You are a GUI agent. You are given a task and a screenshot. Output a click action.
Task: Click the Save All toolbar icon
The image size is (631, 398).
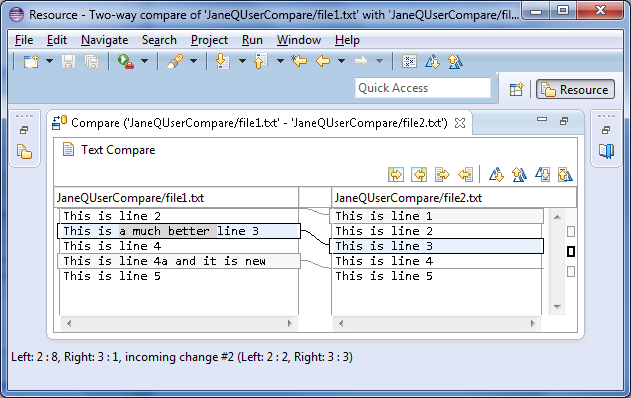click(92, 62)
